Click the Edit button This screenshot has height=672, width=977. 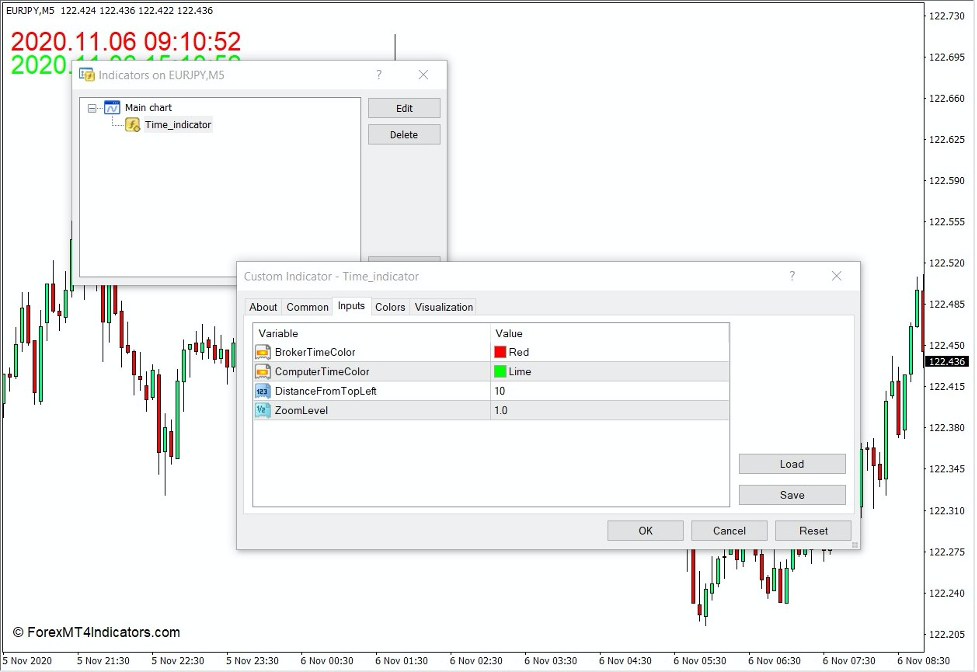[x=404, y=107]
